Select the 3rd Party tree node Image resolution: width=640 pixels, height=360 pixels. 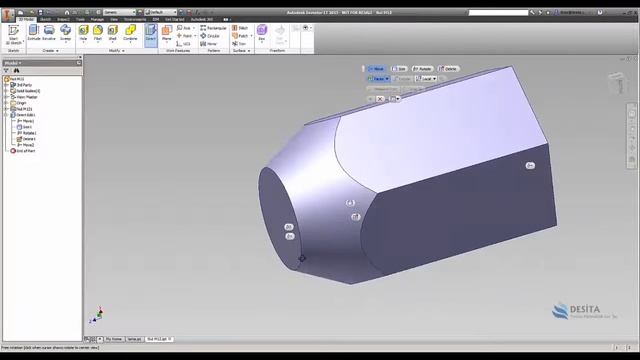tap(21, 85)
